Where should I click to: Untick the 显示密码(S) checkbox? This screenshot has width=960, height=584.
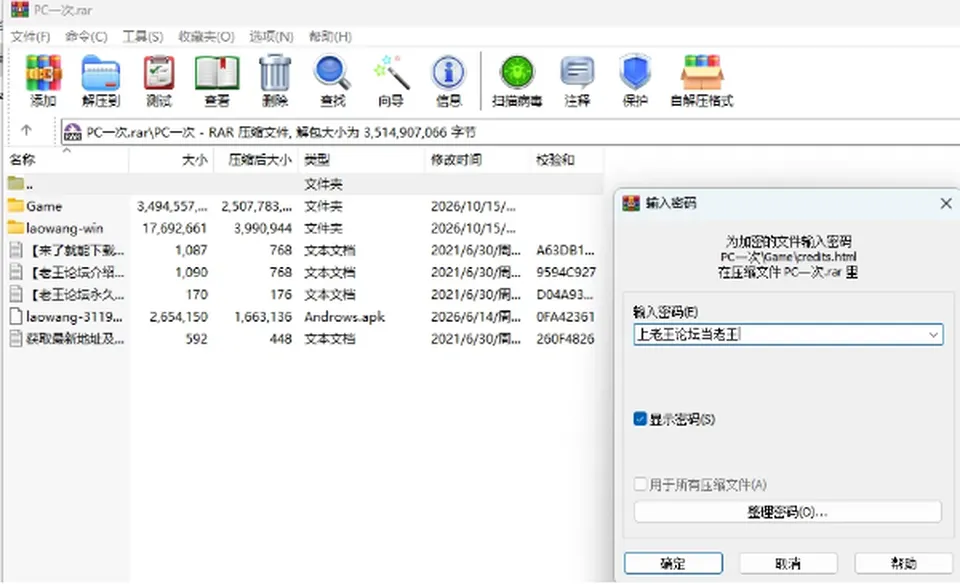pos(640,419)
